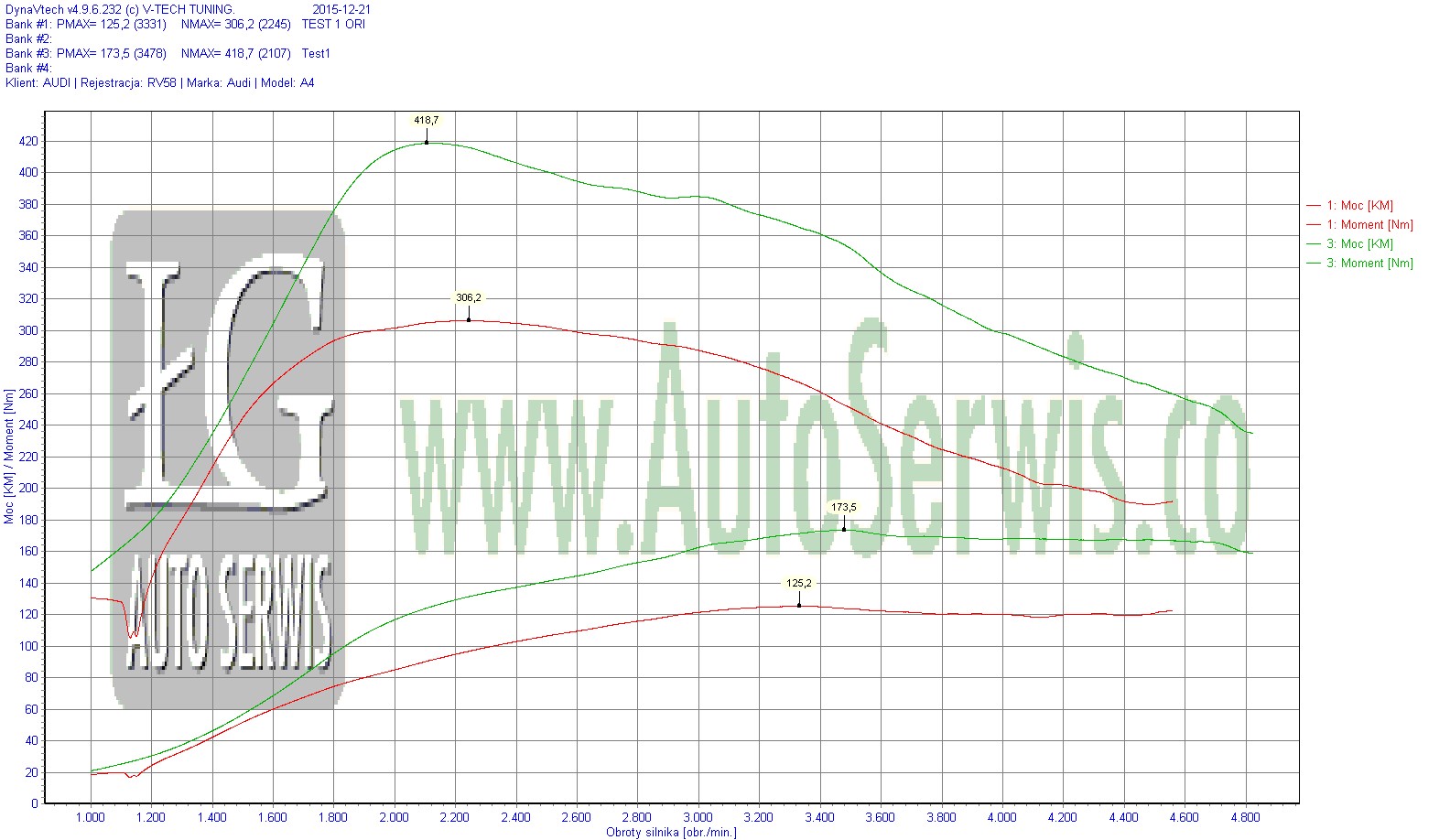Screen dimensions: 1450x840
Task: Click legend entry 1: Moc [KM]
Action: click(1359, 206)
